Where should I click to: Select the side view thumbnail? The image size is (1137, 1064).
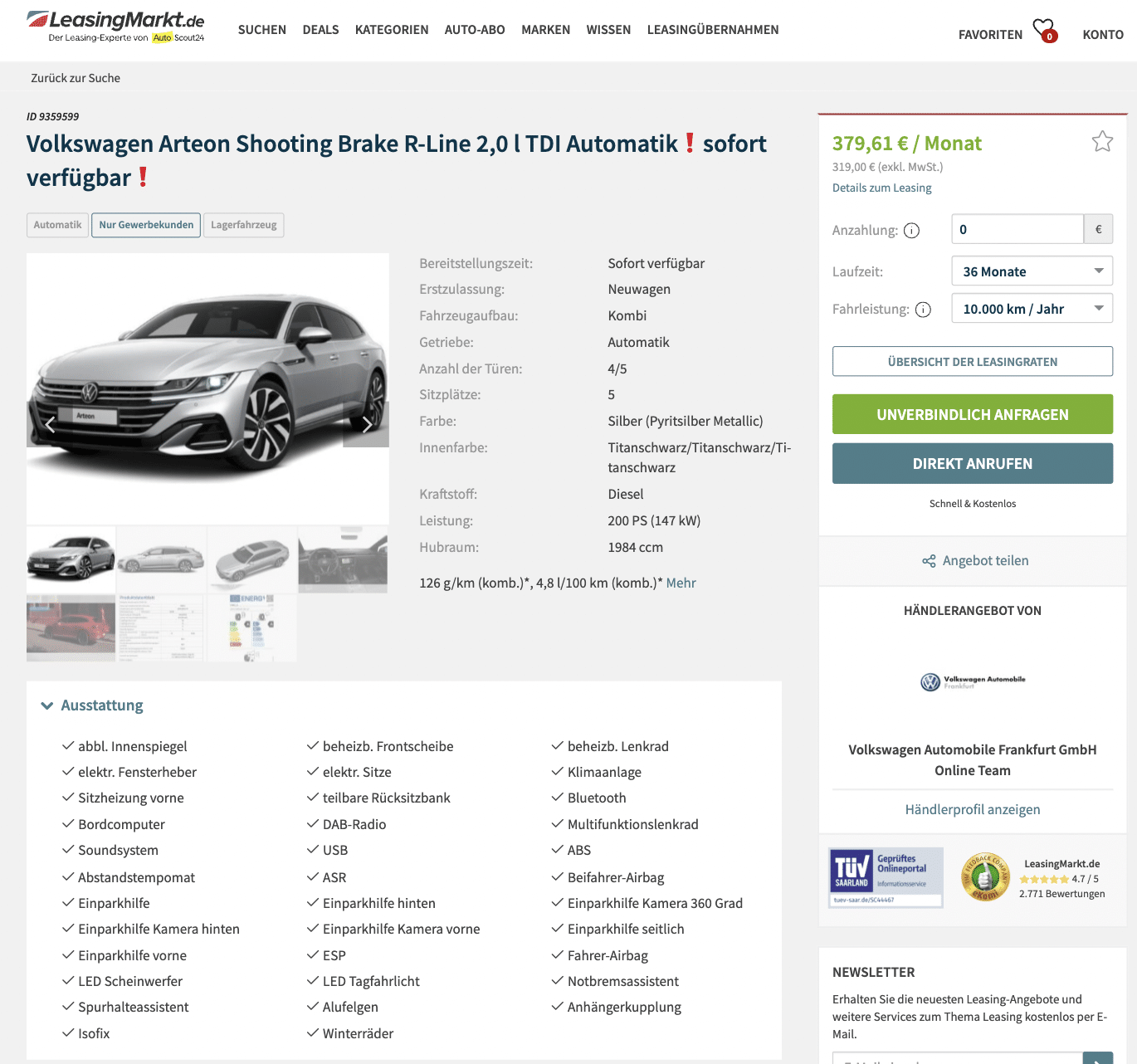161,559
